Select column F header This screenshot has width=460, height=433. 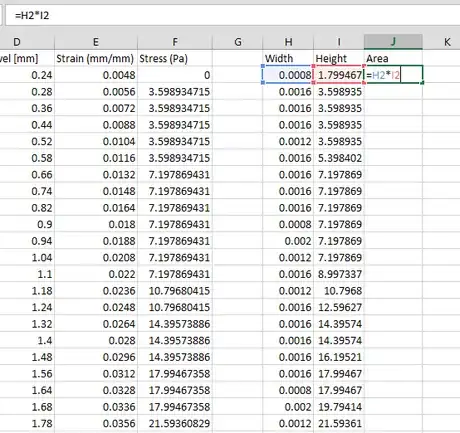[175, 42]
